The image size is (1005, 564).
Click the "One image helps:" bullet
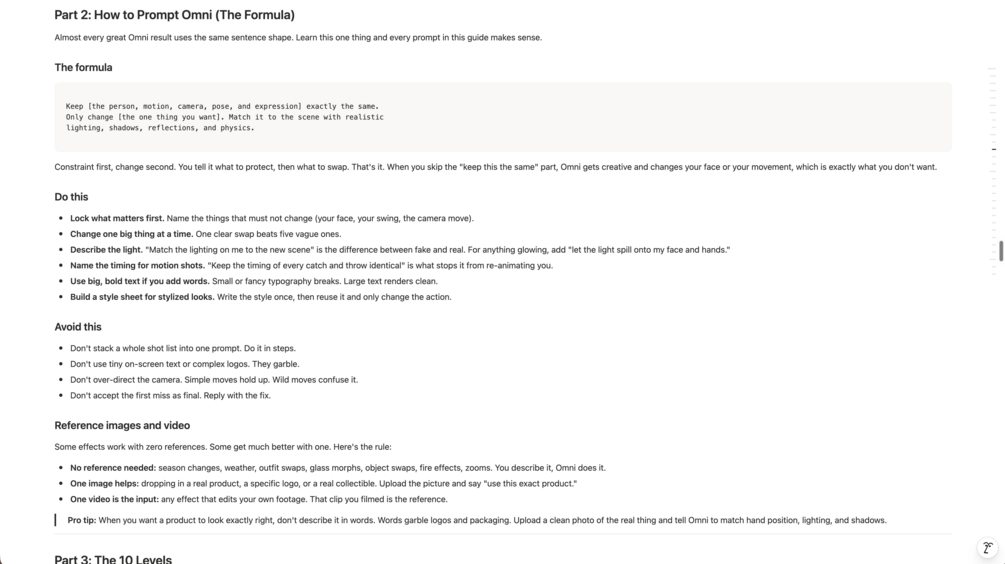(323, 484)
